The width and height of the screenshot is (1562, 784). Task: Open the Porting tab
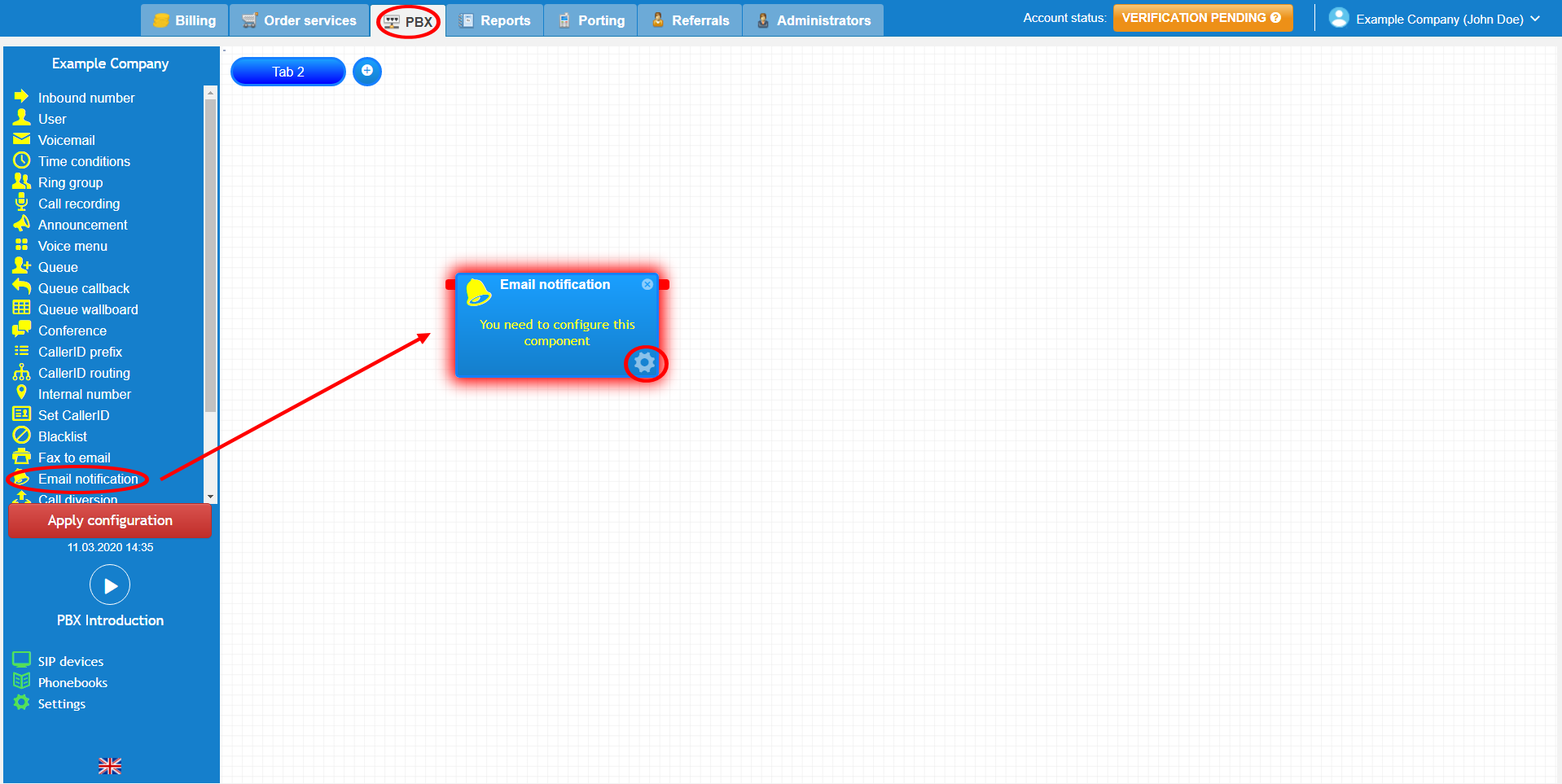pos(591,20)
